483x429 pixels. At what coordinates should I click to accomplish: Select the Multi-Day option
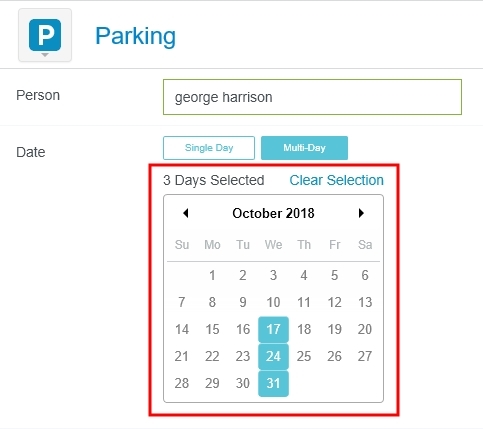pyautogui.click(x=304, y=148)
